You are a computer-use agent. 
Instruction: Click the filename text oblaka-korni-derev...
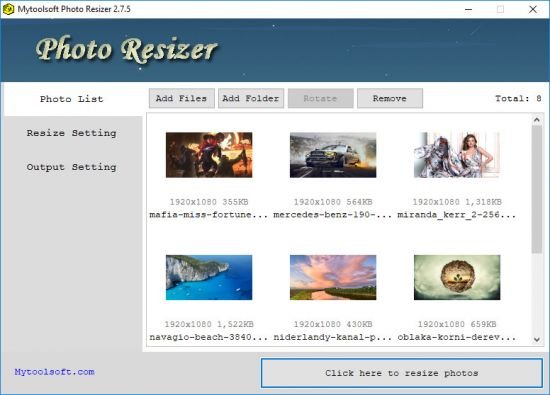pos(457,337)
